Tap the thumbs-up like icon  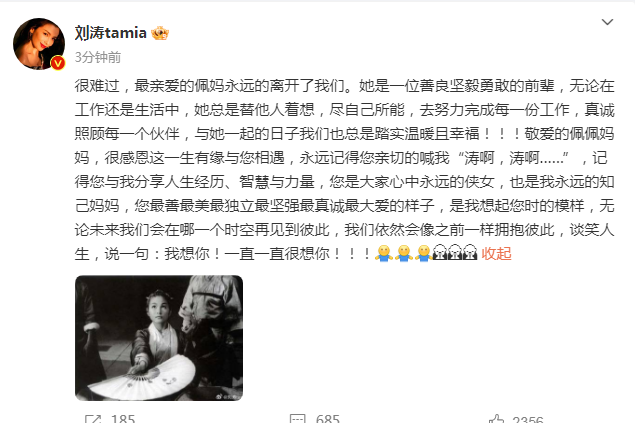point(496,419)
